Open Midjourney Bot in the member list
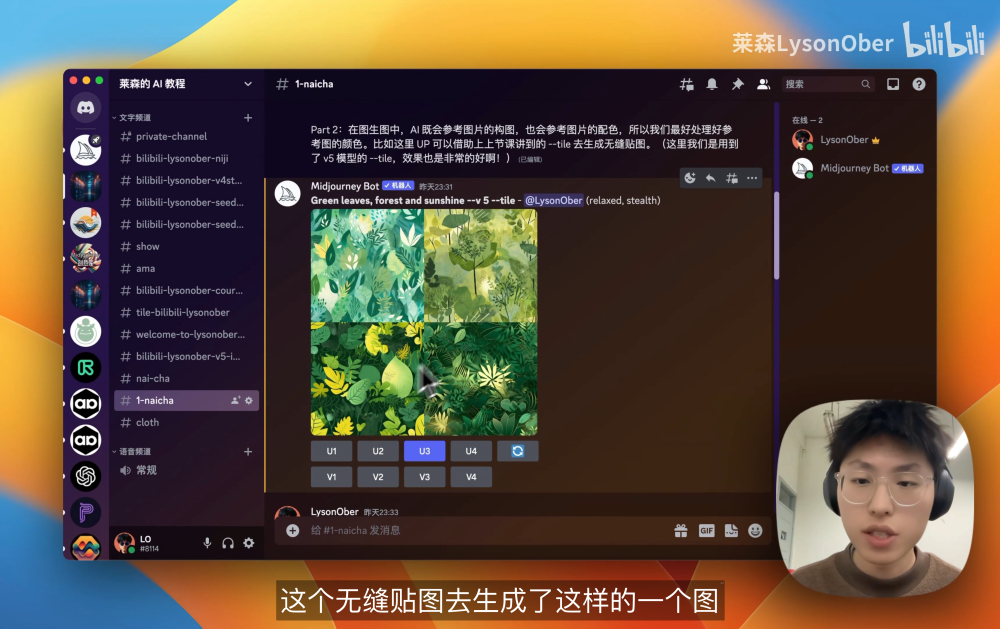The image size is (1000, 629). pyautogui.click(x=858, y=168)
